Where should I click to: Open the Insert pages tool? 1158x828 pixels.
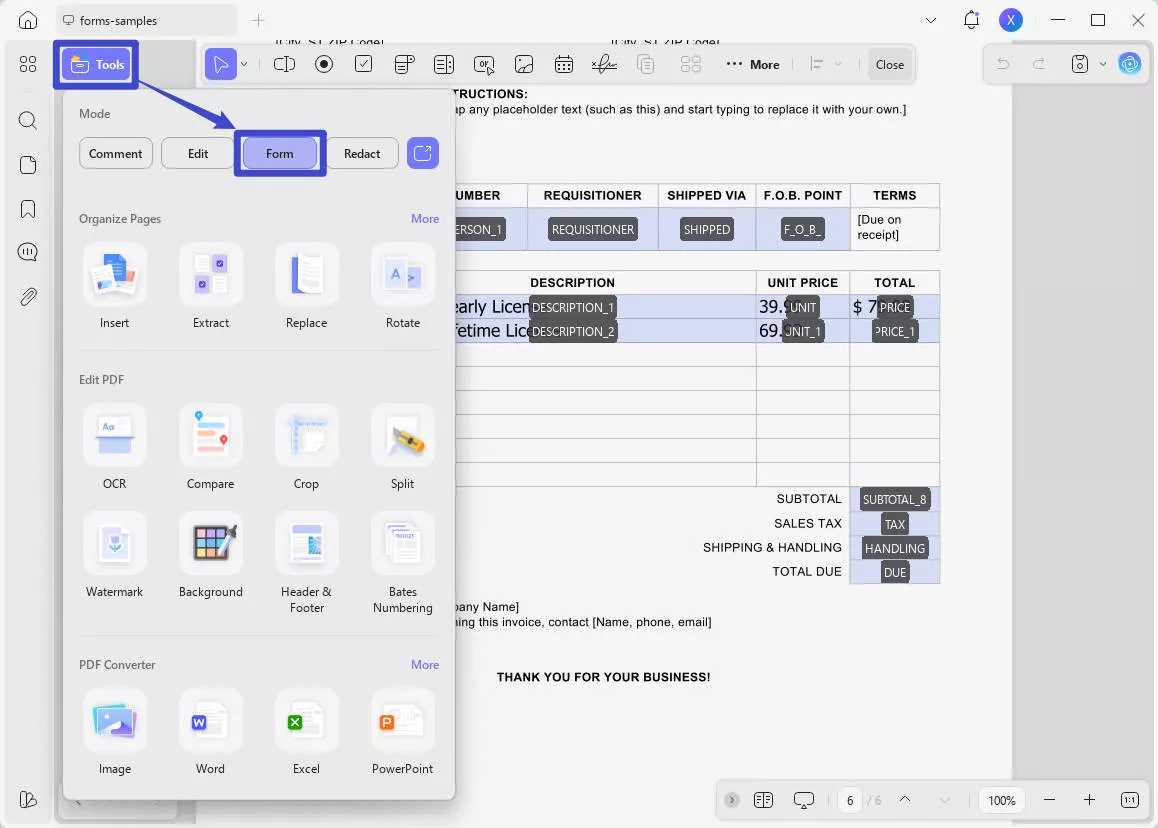pos(114,287)
